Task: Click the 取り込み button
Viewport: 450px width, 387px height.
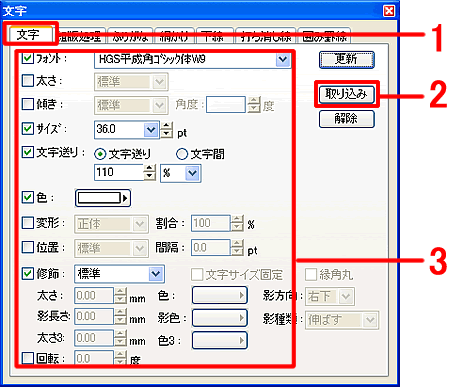Action: (347, 94)
